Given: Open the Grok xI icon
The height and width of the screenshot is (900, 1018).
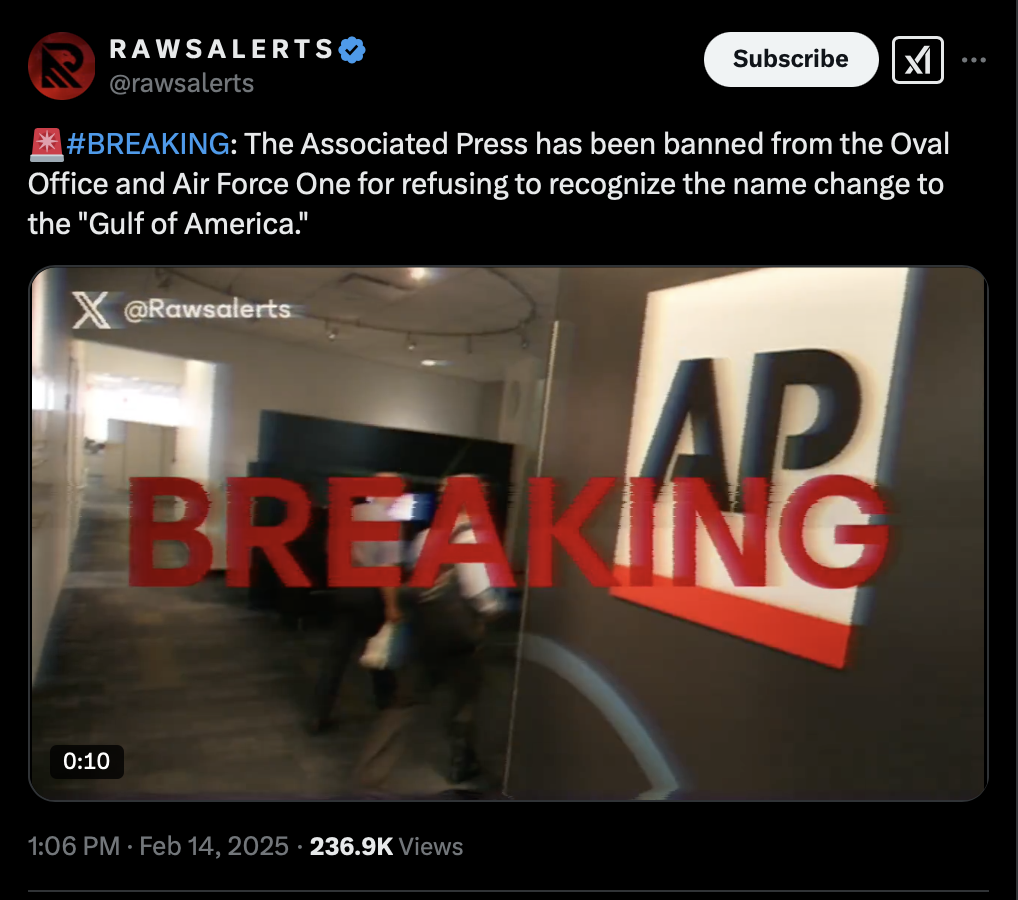Looking at the screenshot, I should 917,60.
